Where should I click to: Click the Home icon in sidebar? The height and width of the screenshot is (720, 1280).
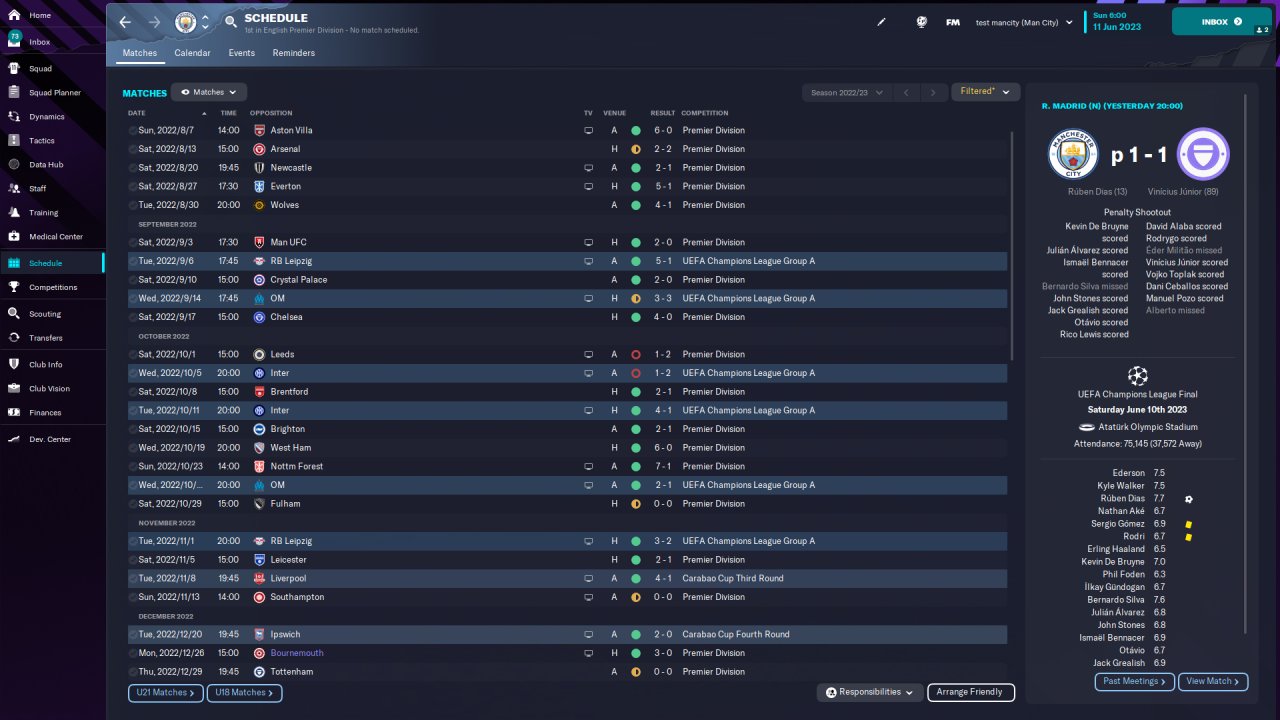point(14,16)
